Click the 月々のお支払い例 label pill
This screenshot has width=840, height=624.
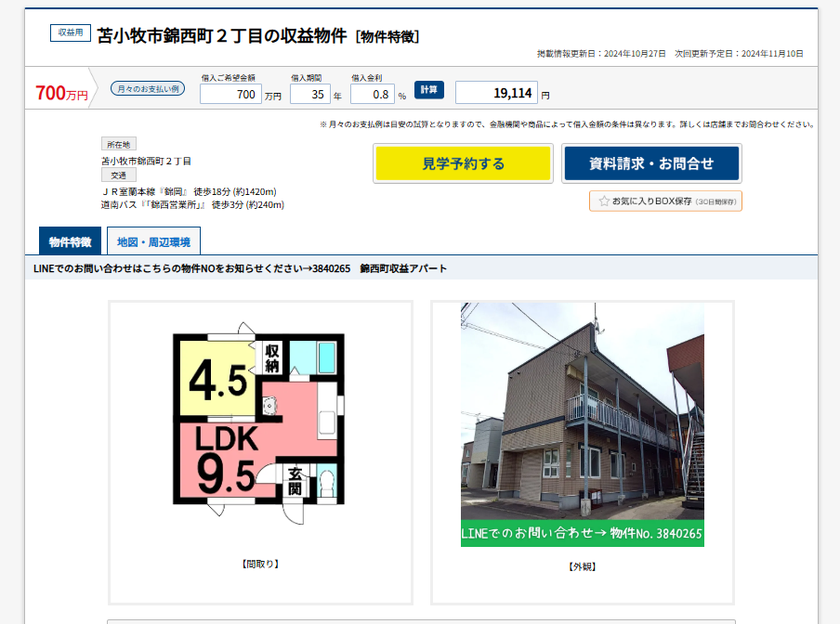pos(146,88)
